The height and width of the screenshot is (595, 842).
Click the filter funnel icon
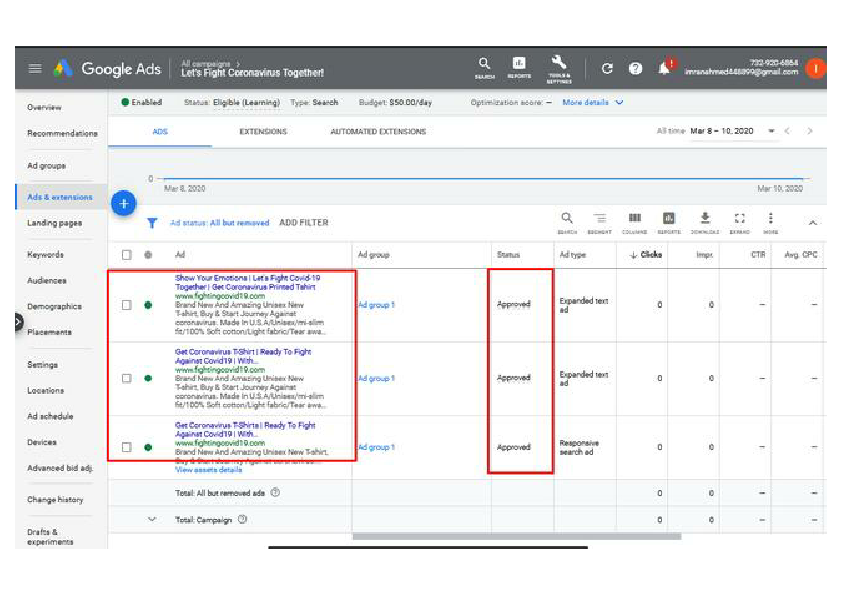tap(152, 223)
